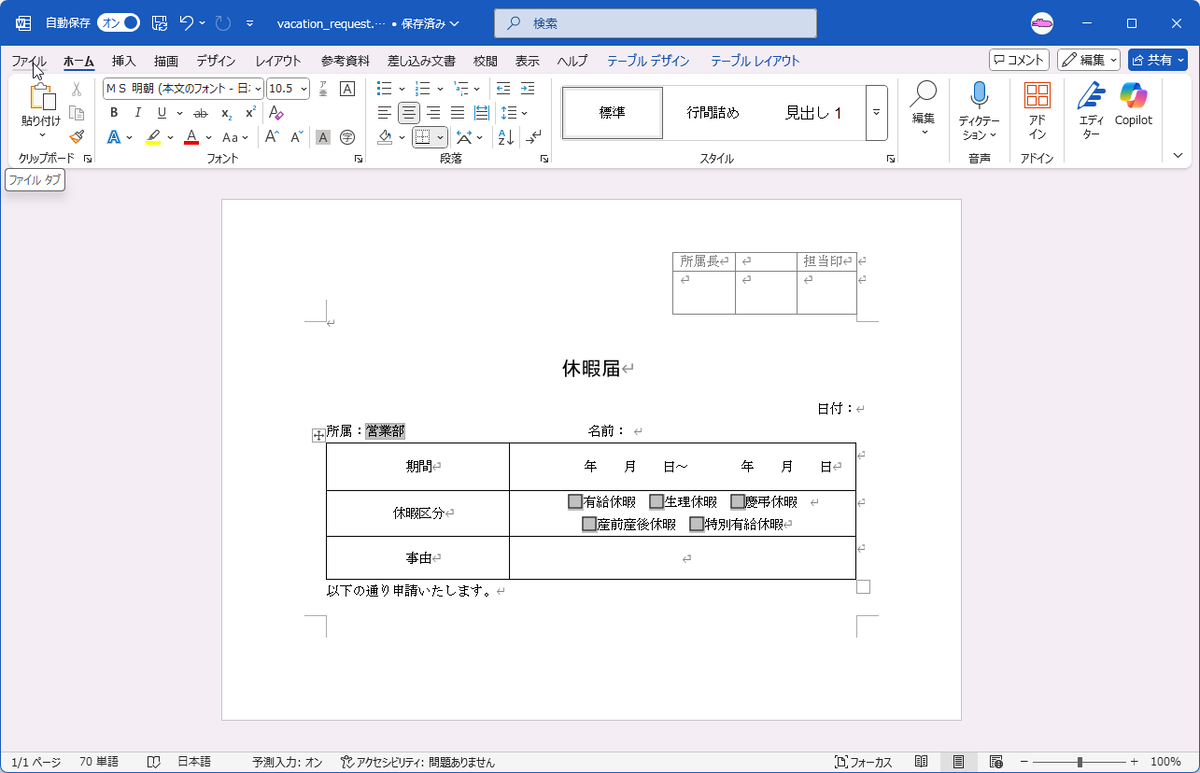1200x773 pixels.
Task: Apply Italic formatting
Action: tap(138, 113)
